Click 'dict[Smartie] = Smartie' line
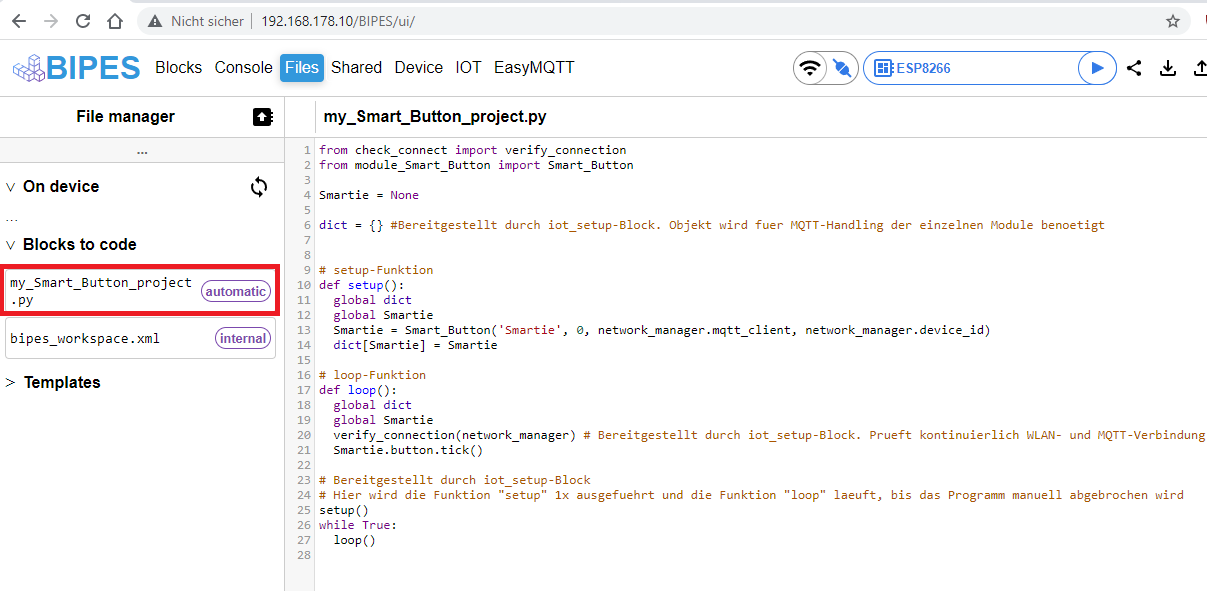Image resolution: width=1207 pixels, height=591 pixels. coord(415,345)
